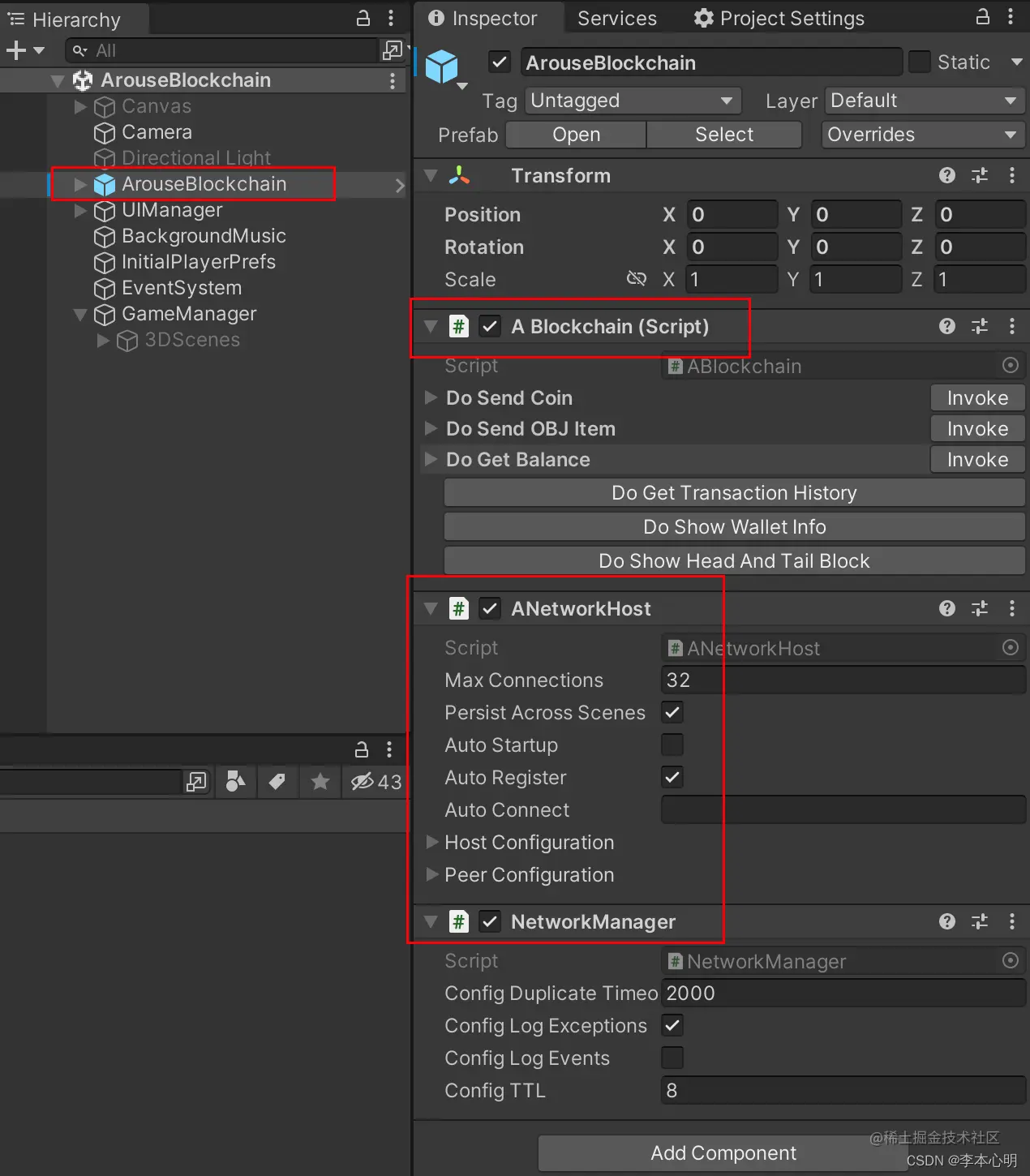Open the Hierarchy plus create menu

tap(25, 50)
